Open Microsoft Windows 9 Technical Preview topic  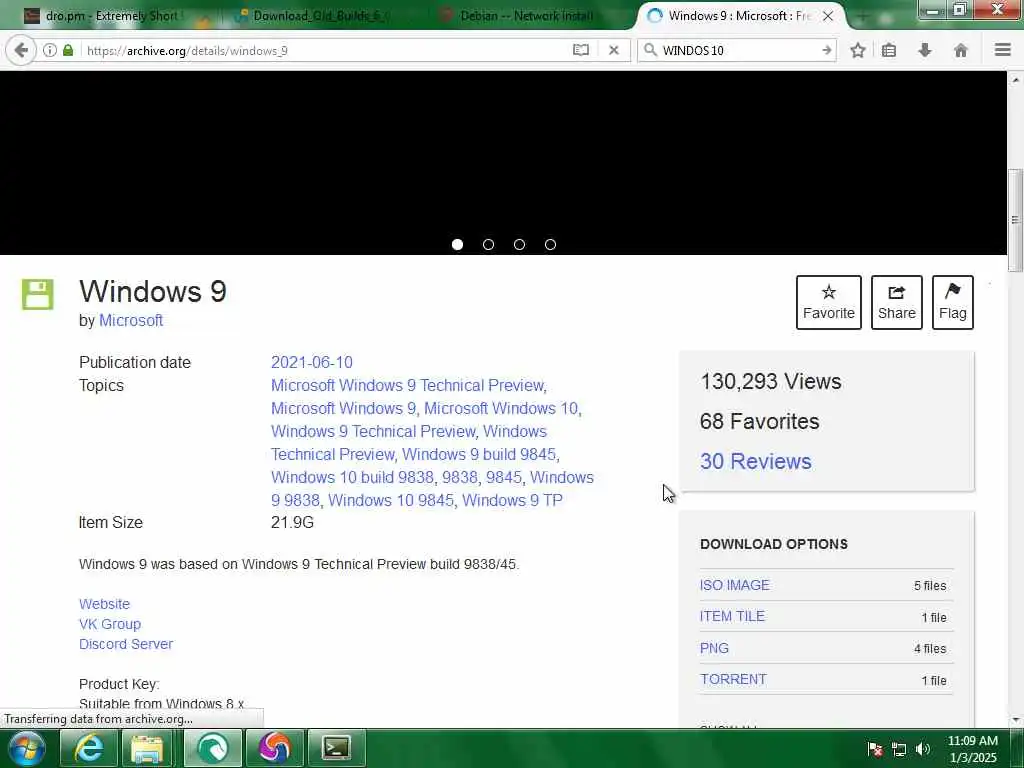click(x=408, y=385)
